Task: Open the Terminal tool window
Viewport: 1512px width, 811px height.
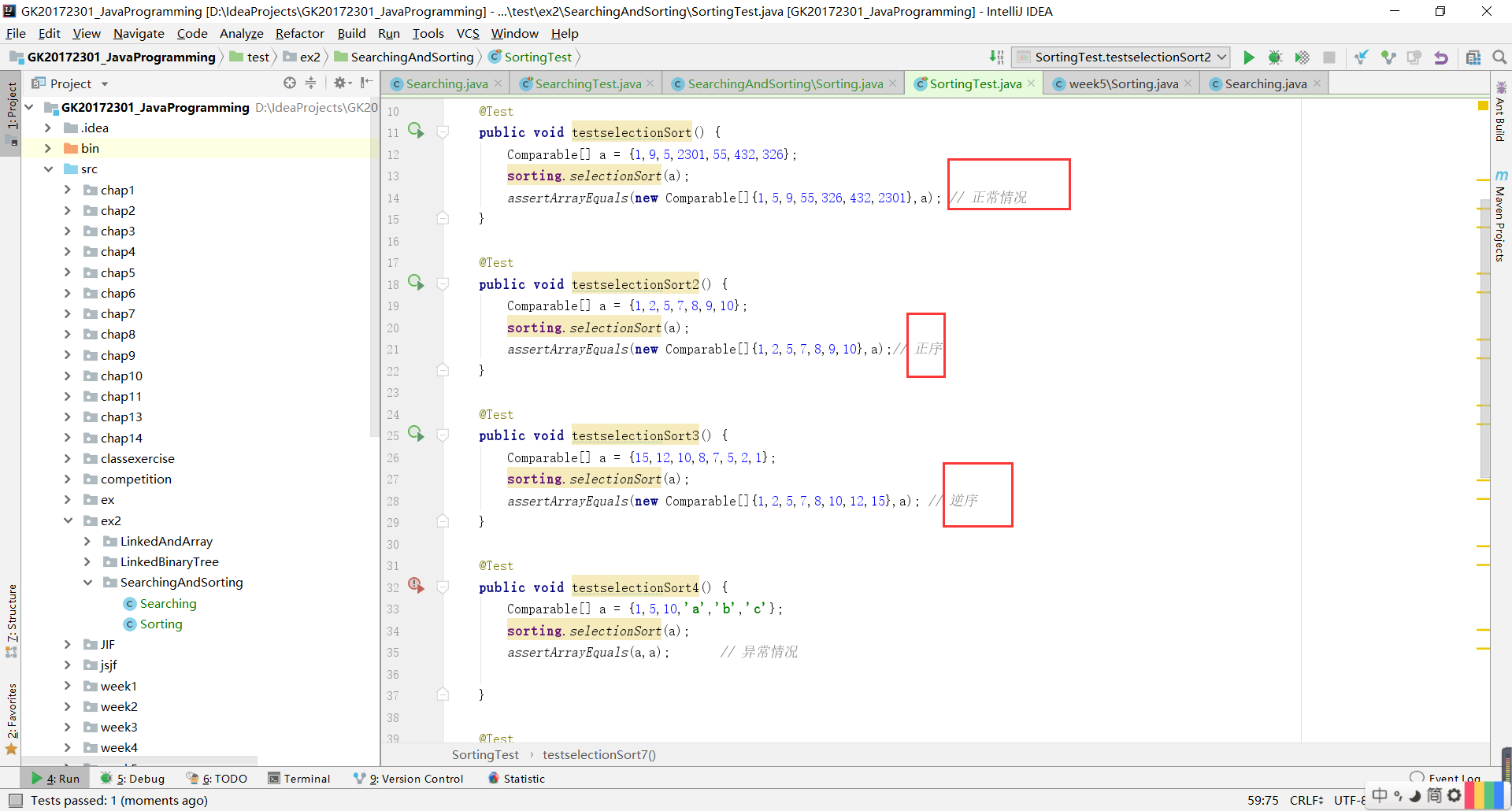Action: [299, 779]
